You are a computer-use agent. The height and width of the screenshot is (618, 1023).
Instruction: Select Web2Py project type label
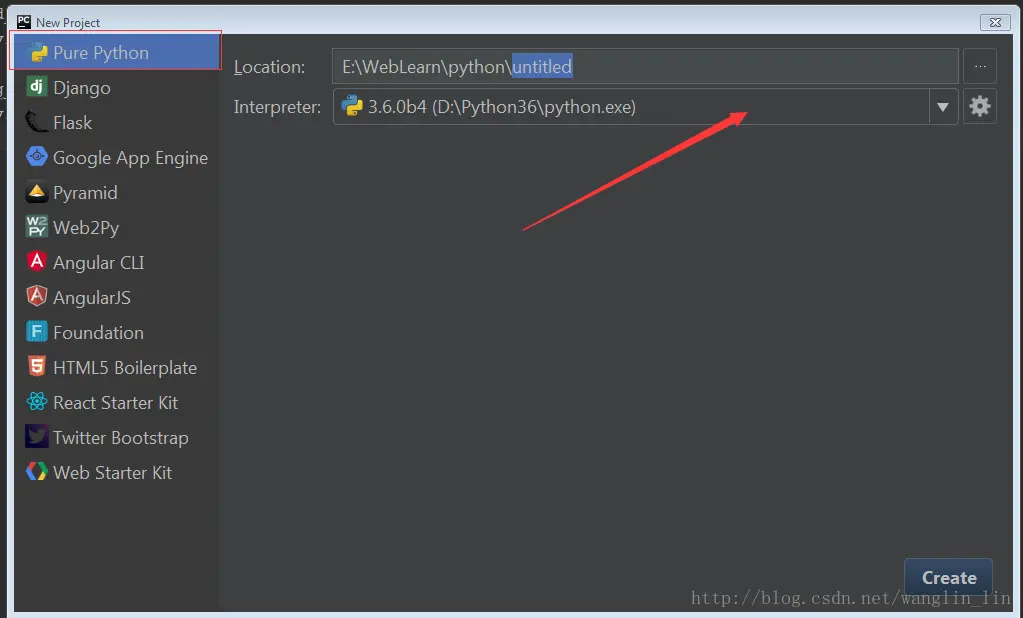[x=86, y=228]
